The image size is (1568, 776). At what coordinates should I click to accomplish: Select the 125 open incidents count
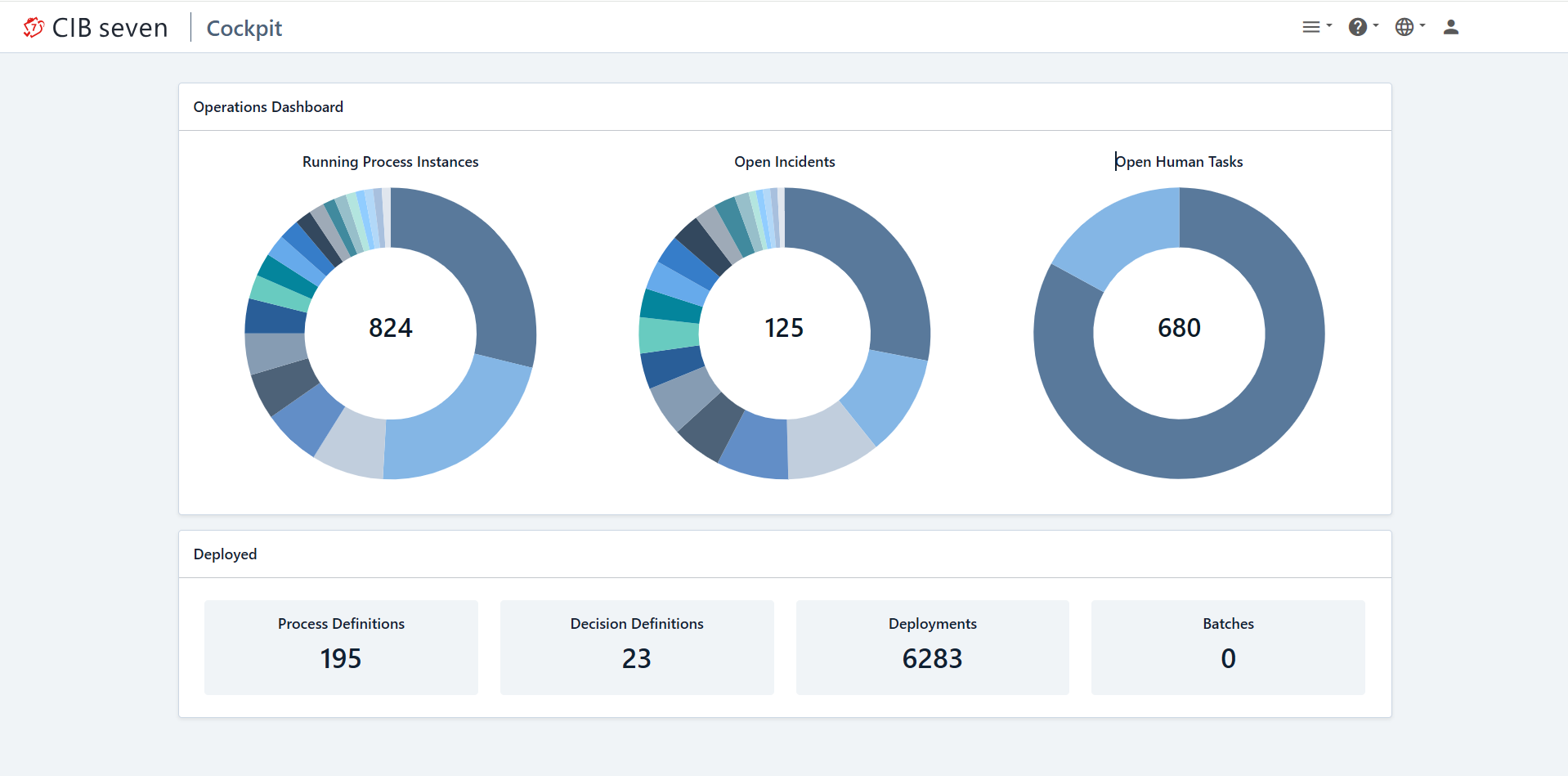pyautogui.click(x=784, y=328)
